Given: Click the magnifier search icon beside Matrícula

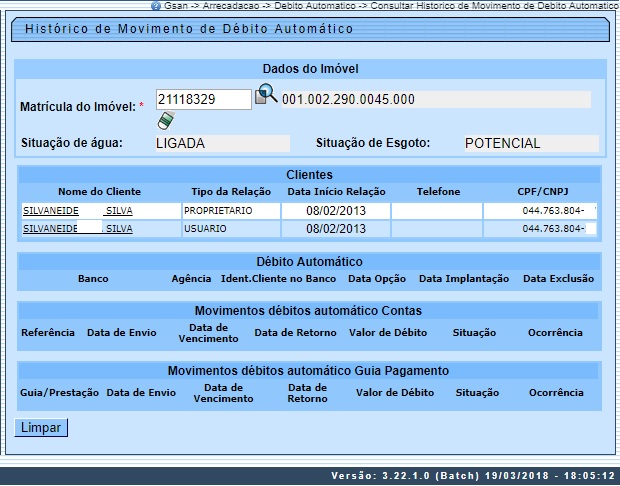Looking at the screenshot, I should pyautogui.click(x=266, y=95).
